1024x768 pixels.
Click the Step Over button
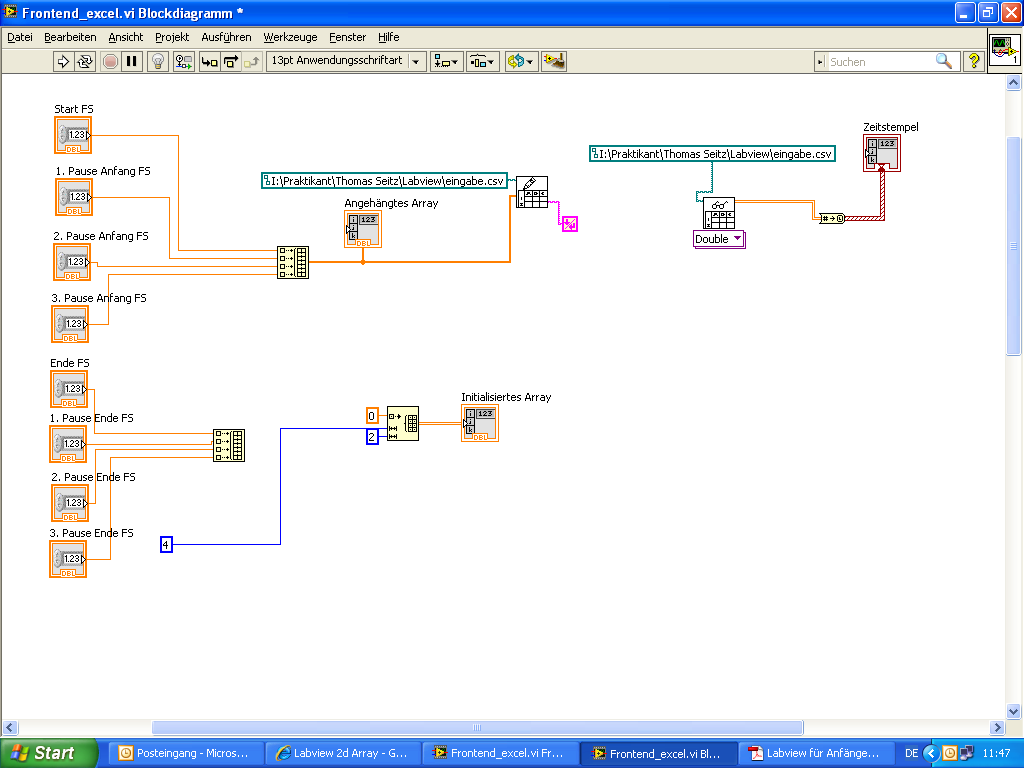(231, 61)
